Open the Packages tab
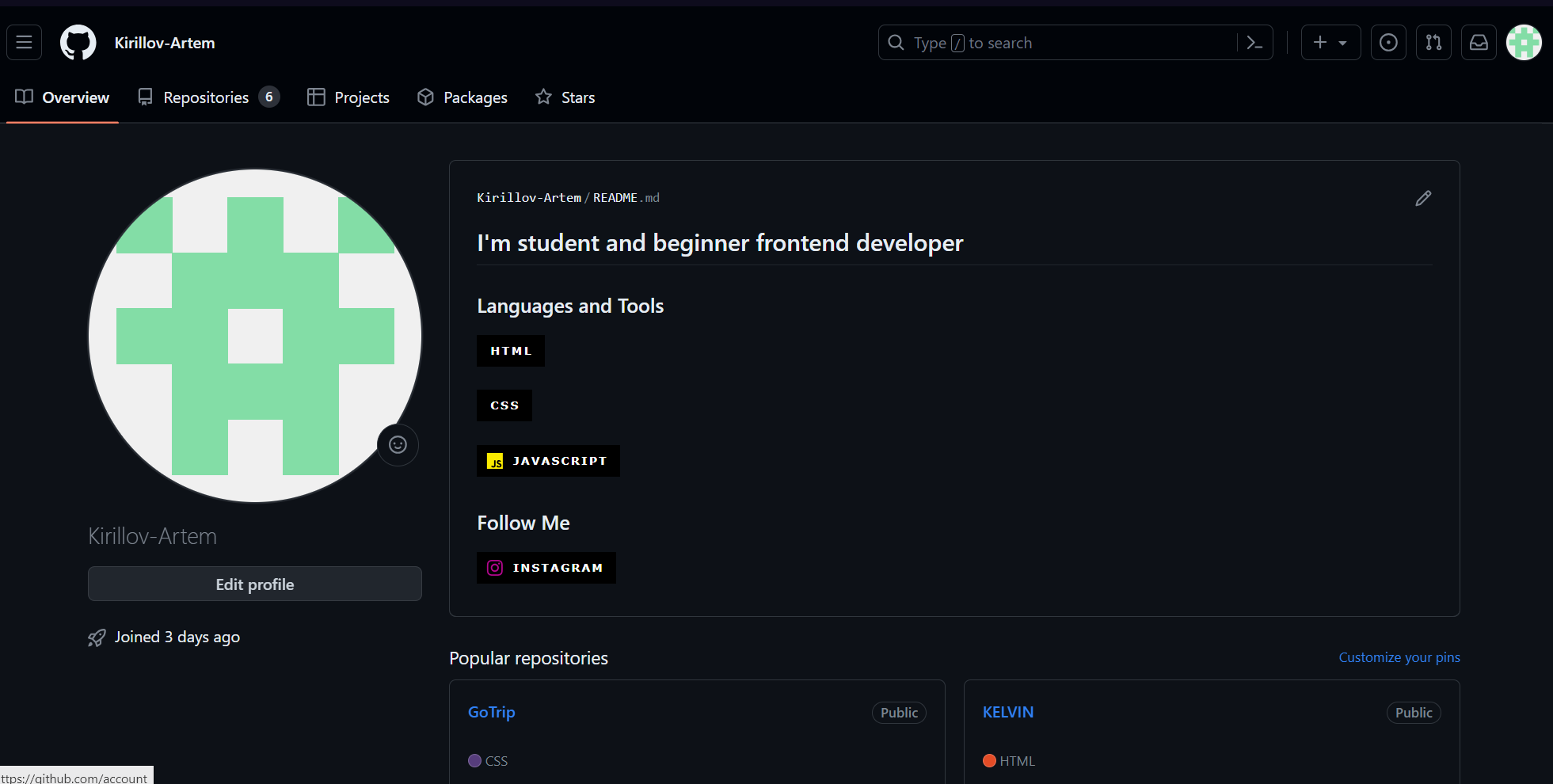 pyautogui.click(x=462, y=97)
